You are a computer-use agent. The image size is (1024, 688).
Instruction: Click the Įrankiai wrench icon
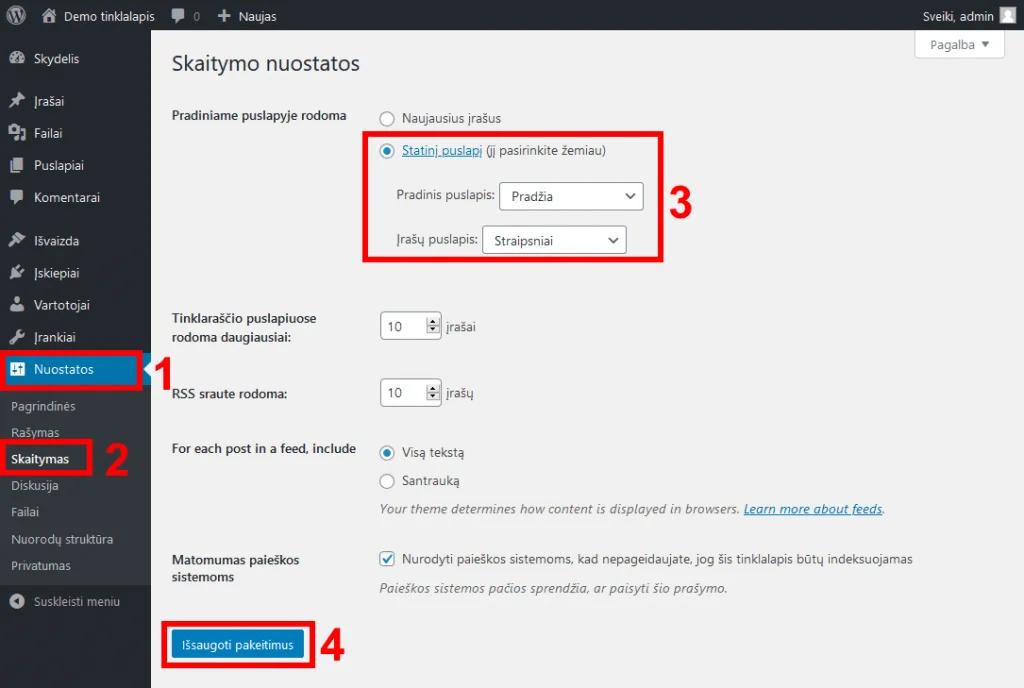coord(17,337)
